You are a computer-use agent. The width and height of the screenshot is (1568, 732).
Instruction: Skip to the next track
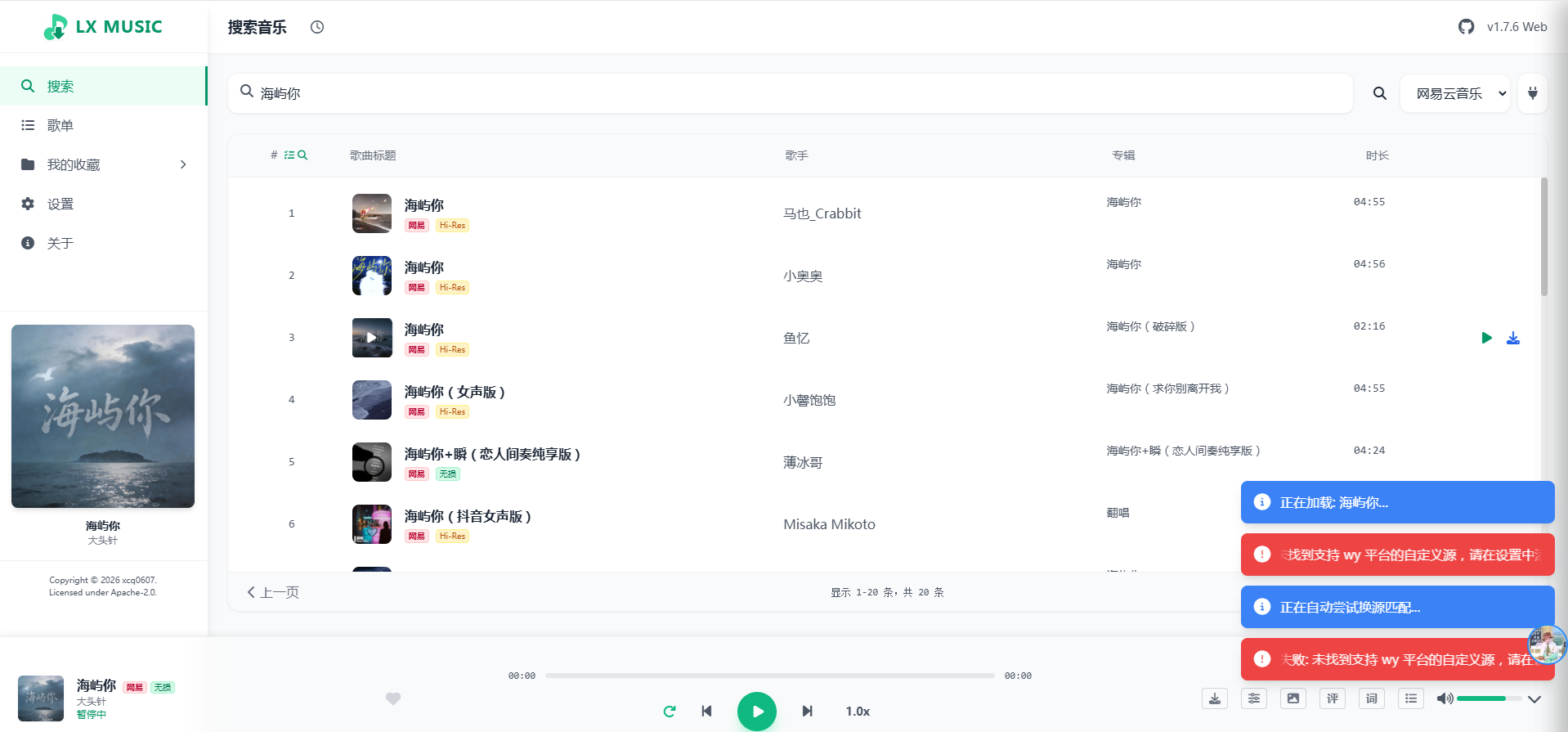click(807, 712)
